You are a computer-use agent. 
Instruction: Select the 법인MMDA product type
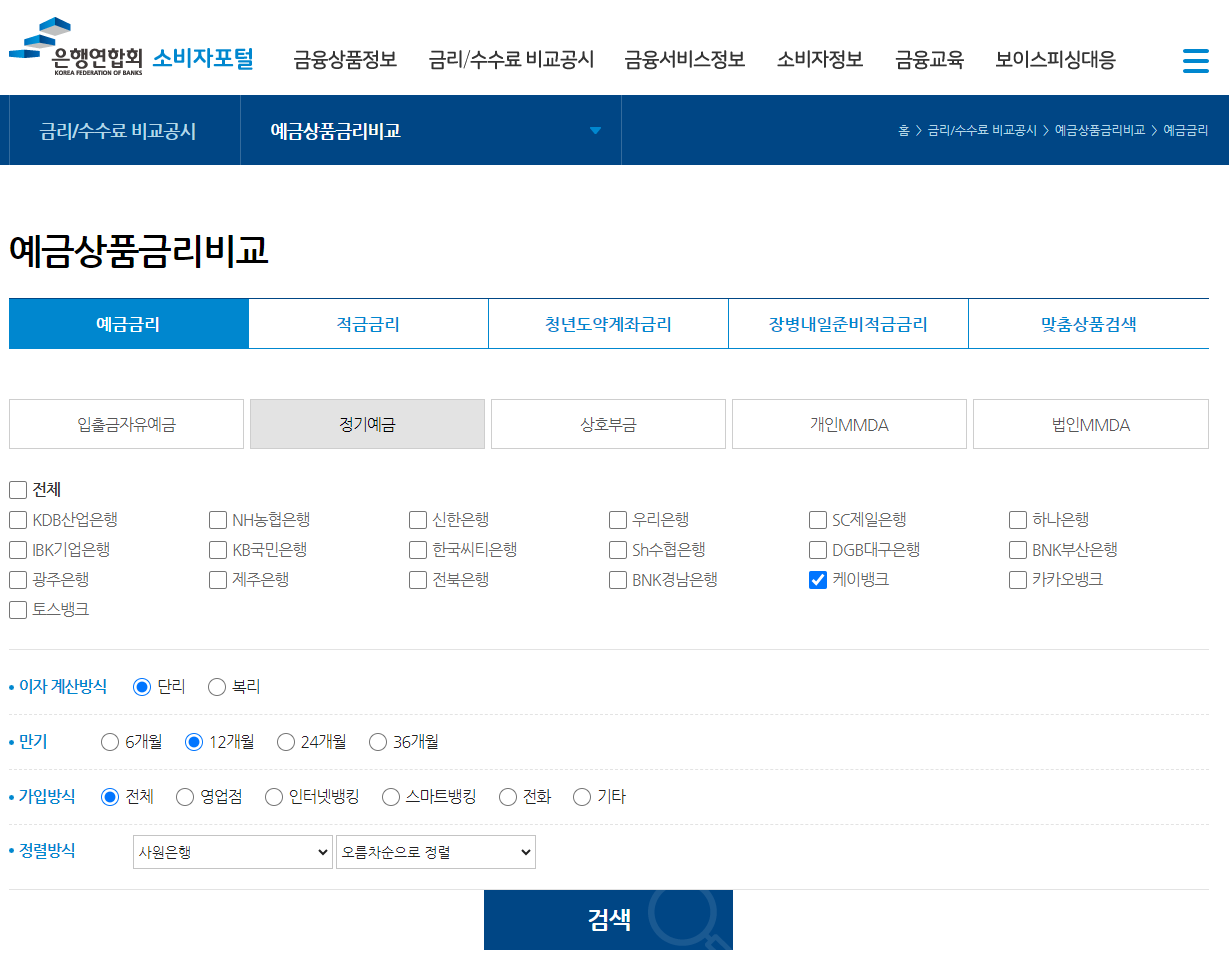(x=1090, y=424)
